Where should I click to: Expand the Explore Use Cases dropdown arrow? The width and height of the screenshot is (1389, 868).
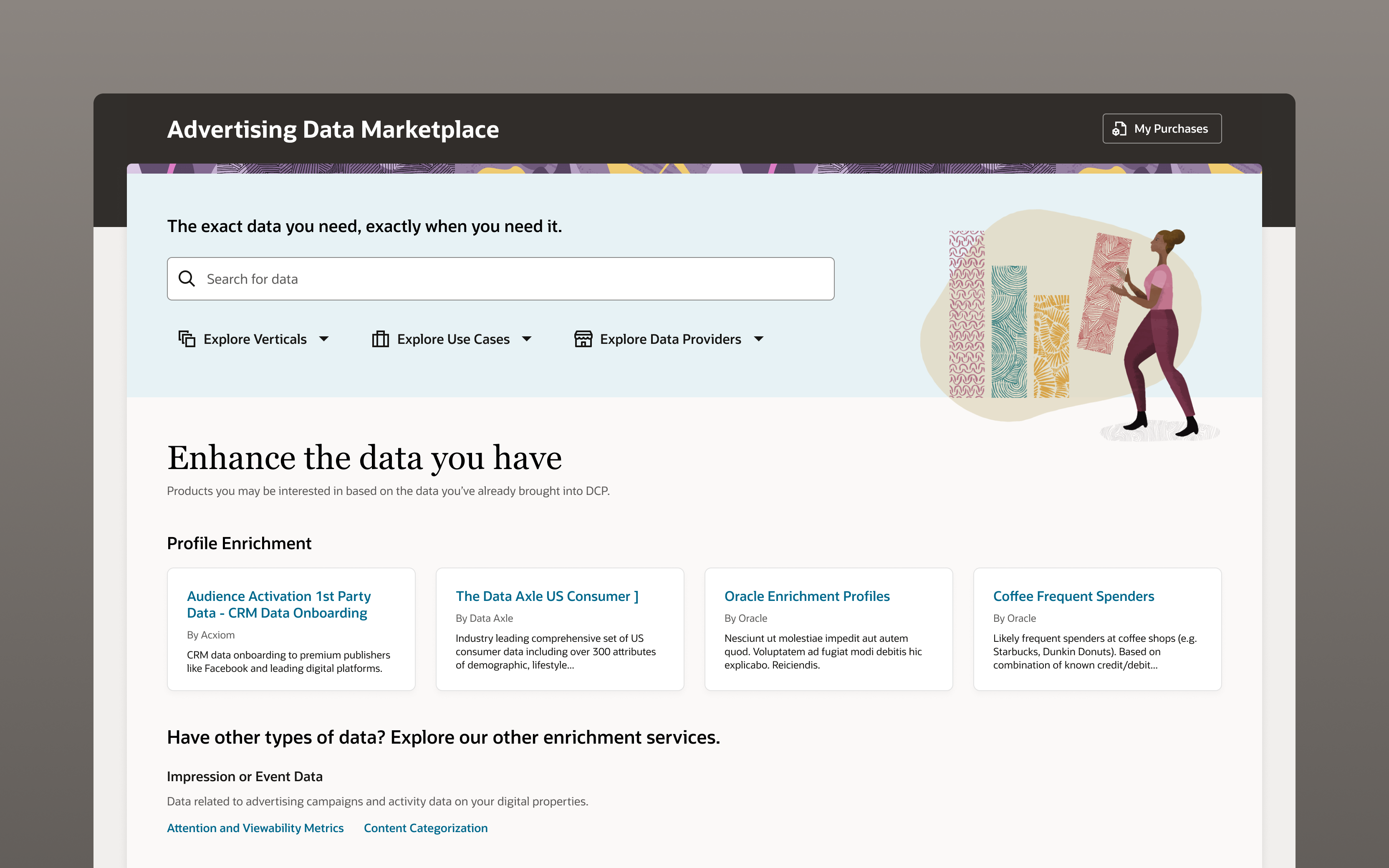click(527, 339)
